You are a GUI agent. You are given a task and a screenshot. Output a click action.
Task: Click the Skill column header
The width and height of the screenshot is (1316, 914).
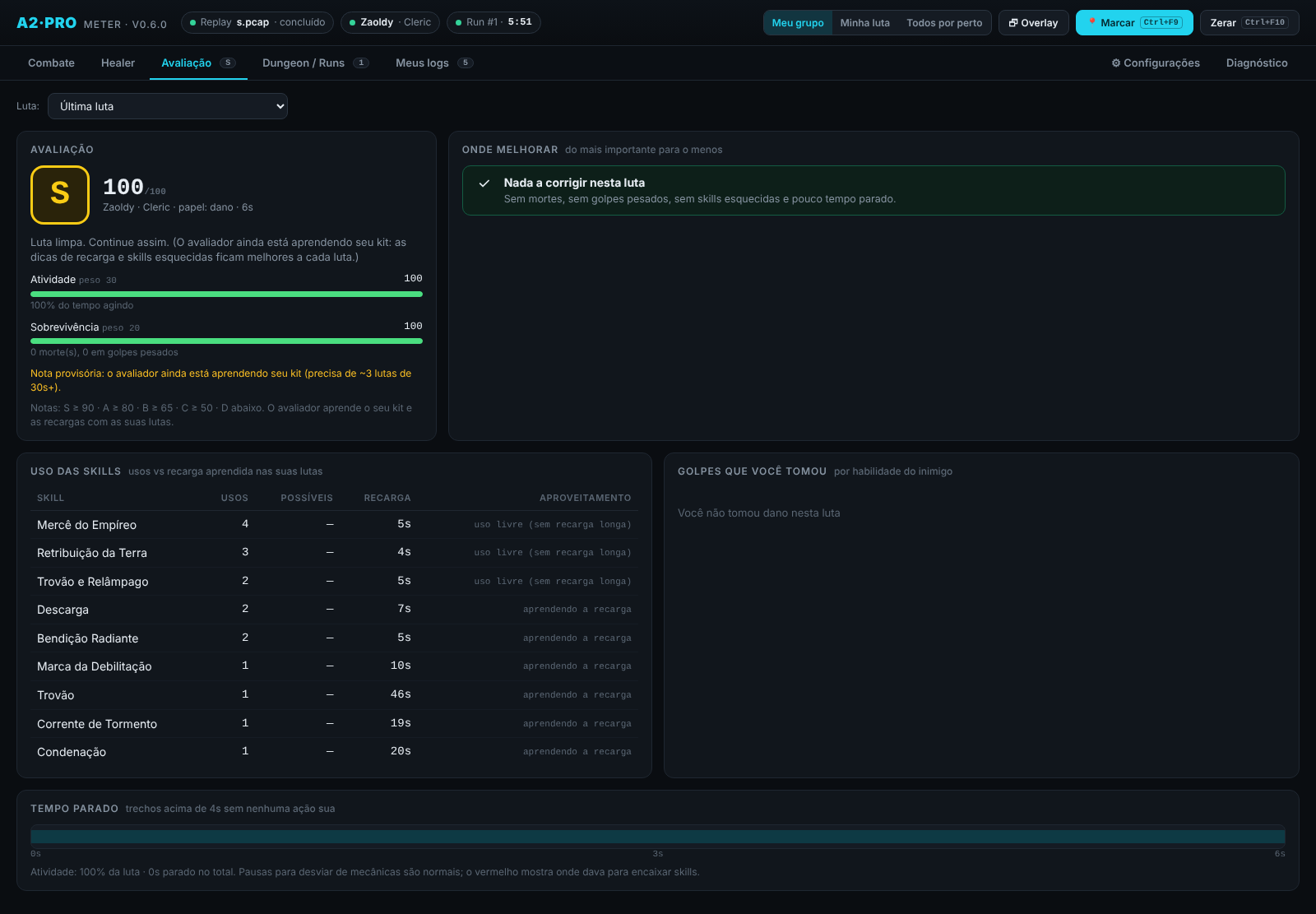pos(50,498)
